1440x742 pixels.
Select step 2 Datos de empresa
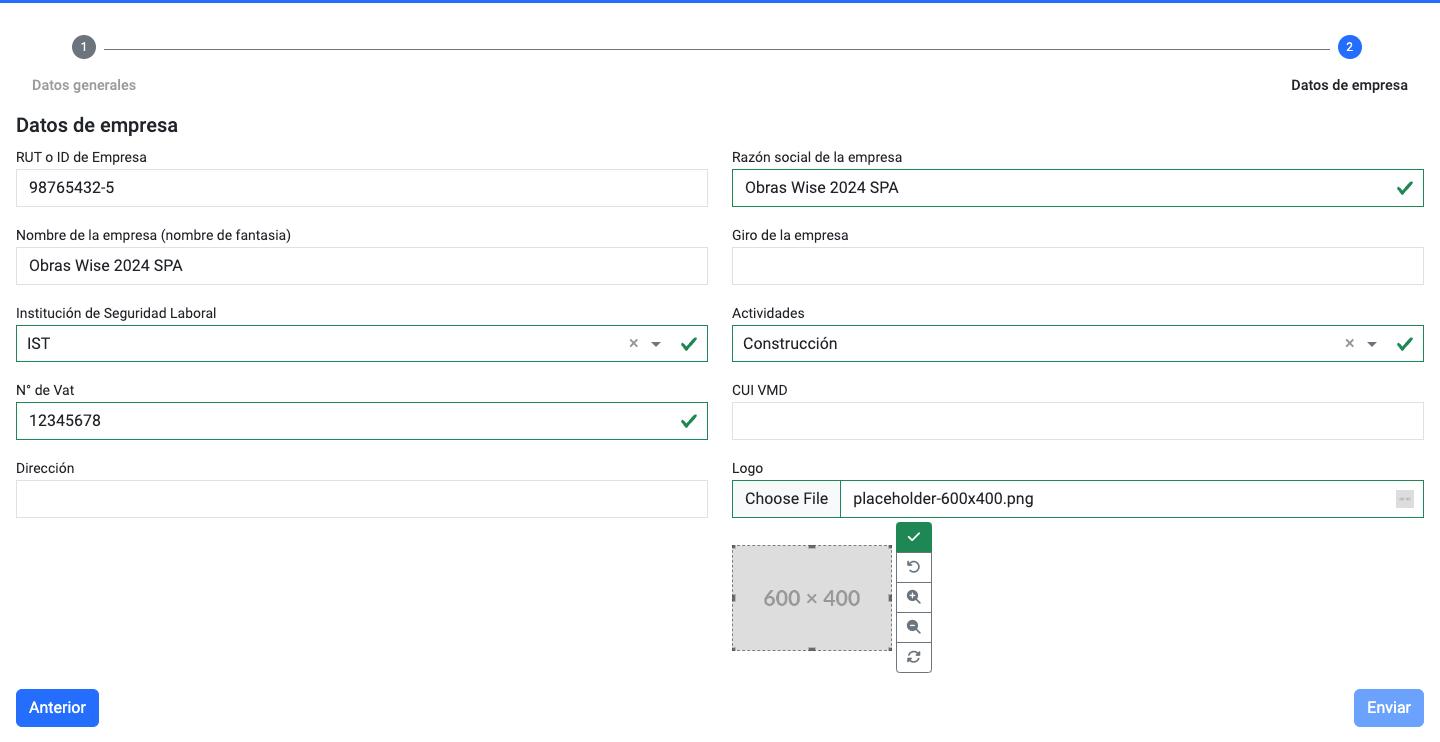tap(1349, 47)
